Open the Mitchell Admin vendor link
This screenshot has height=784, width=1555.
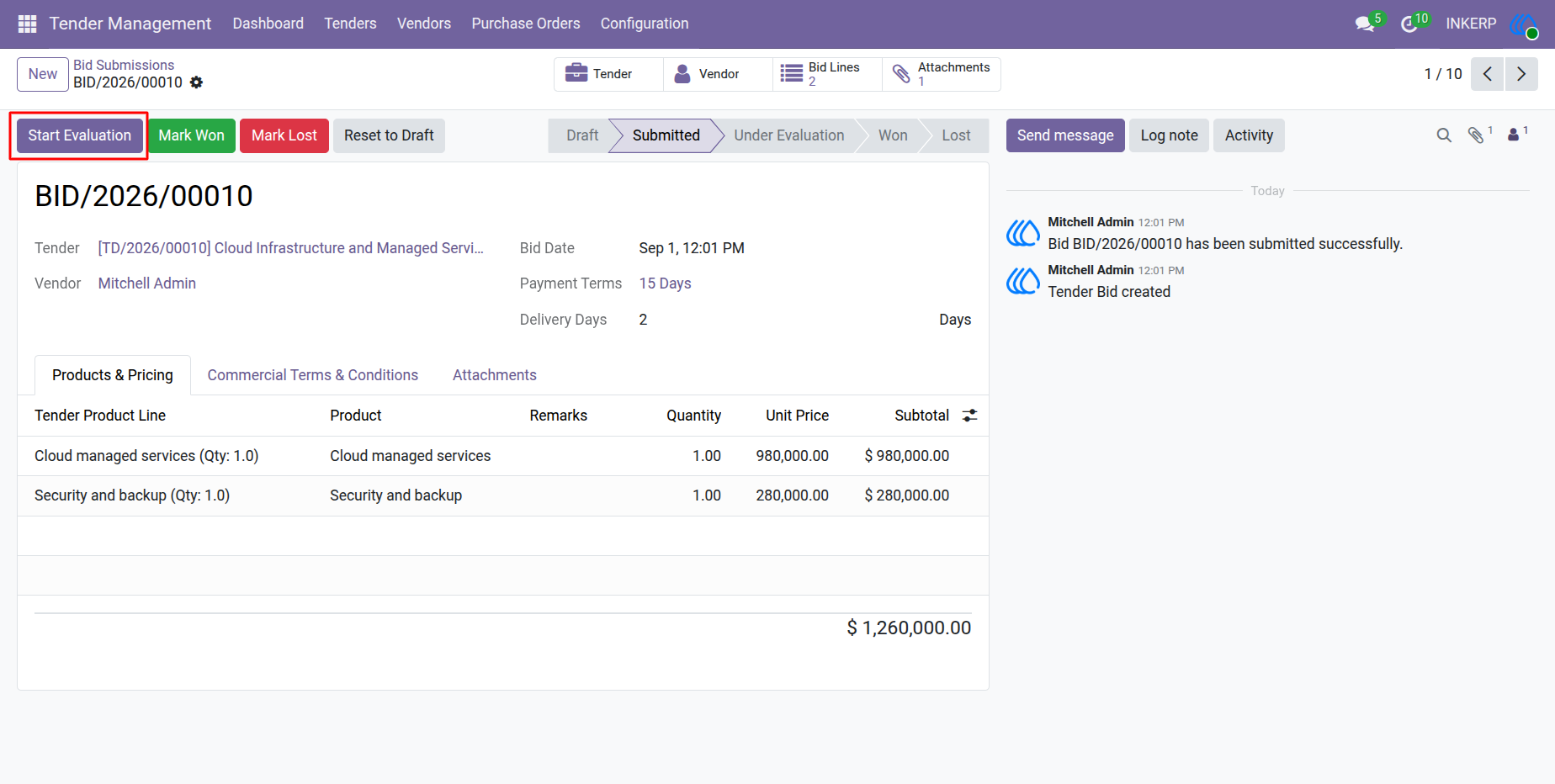tap(147, 283)
